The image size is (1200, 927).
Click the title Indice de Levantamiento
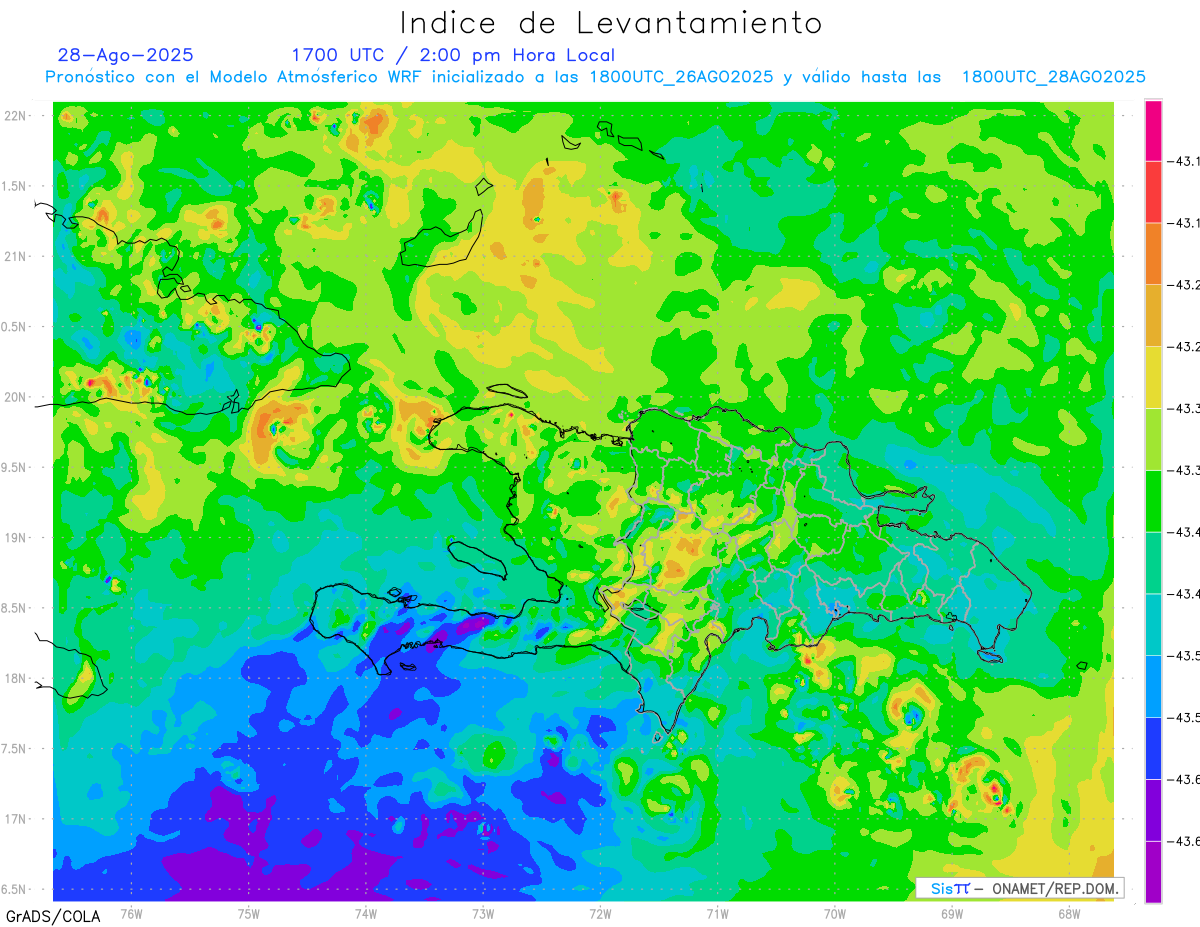tap(611, 23)
